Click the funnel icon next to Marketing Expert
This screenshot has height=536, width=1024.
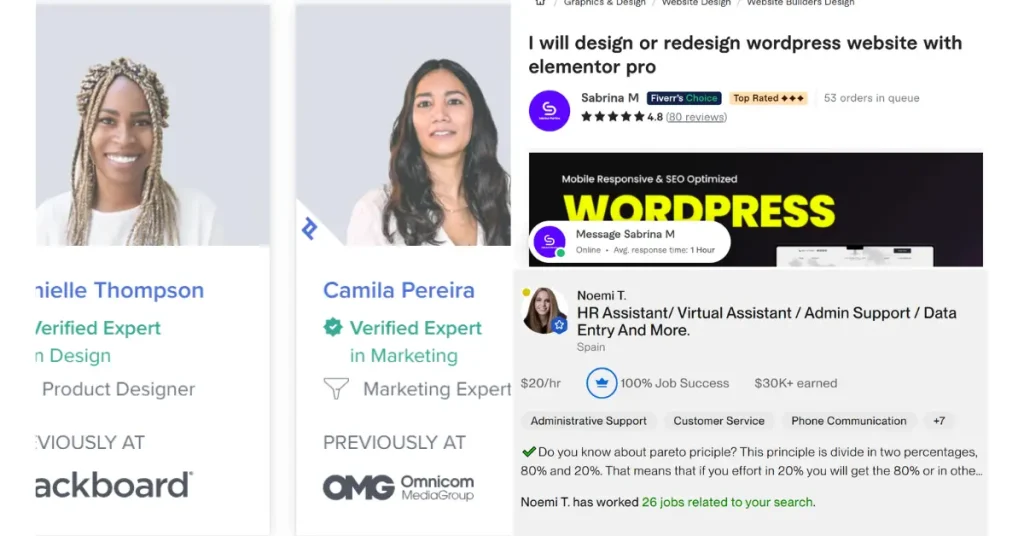[x=336, y=388]
